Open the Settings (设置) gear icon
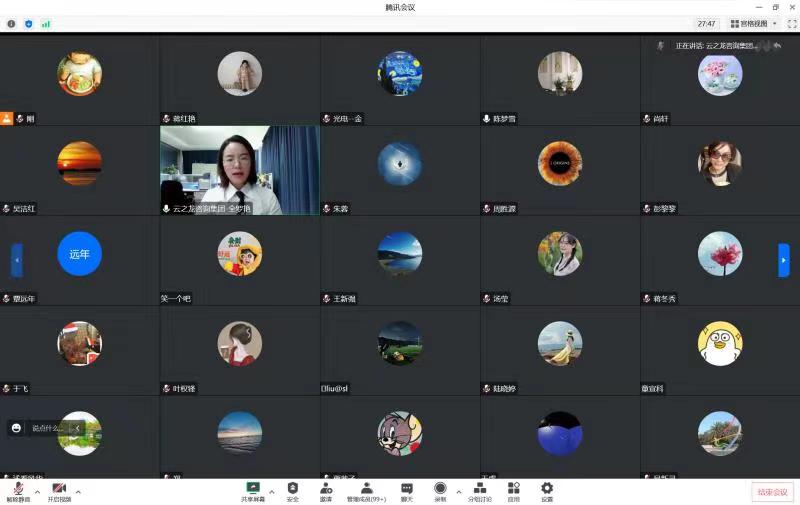Image resolution: width=800 pixels, height=505 pixels. coord(547,490)
